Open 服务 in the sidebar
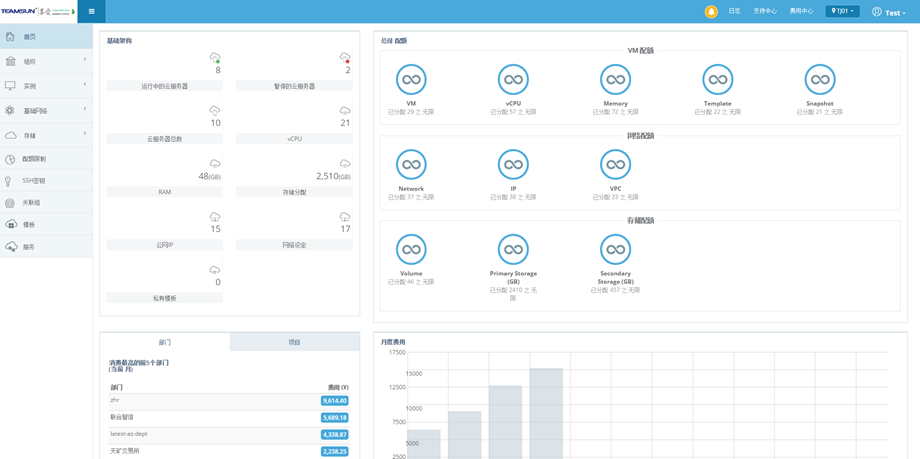The width and height of the screenshot is (920, 459). tap(46, 247)
